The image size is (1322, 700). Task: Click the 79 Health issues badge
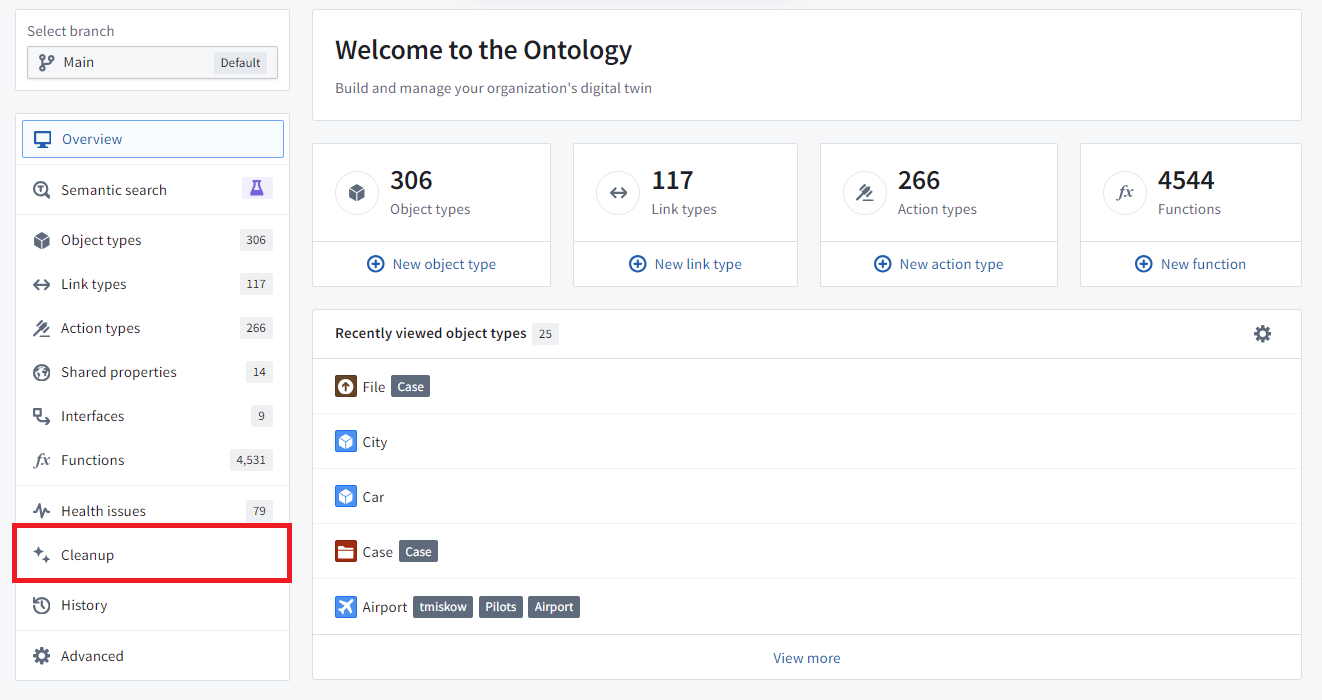(260, 511)
